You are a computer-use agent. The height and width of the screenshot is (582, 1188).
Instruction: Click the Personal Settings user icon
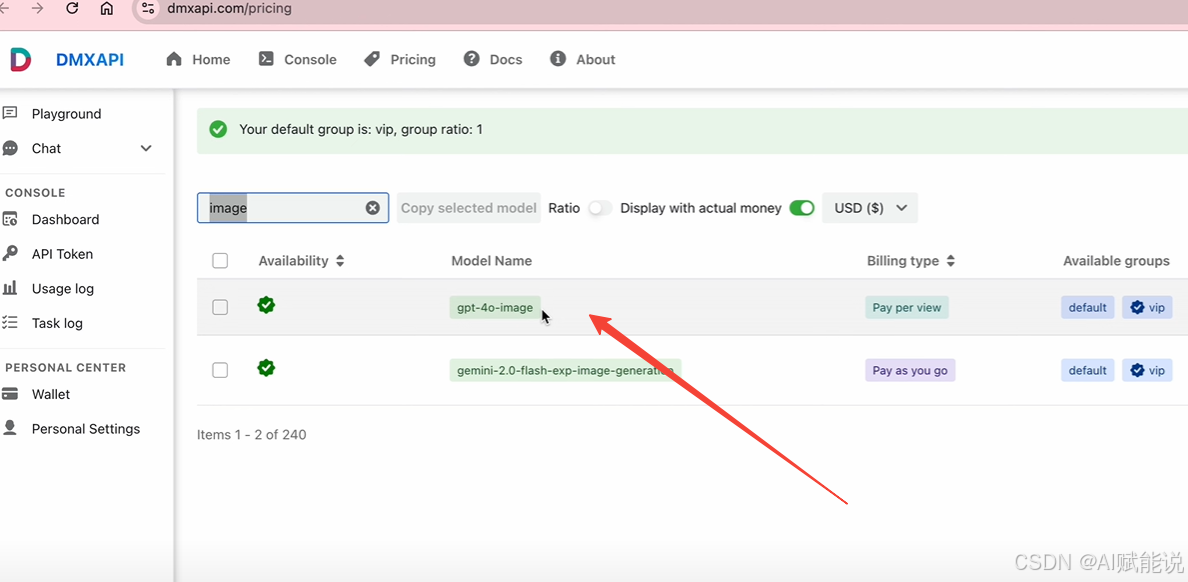10,428
